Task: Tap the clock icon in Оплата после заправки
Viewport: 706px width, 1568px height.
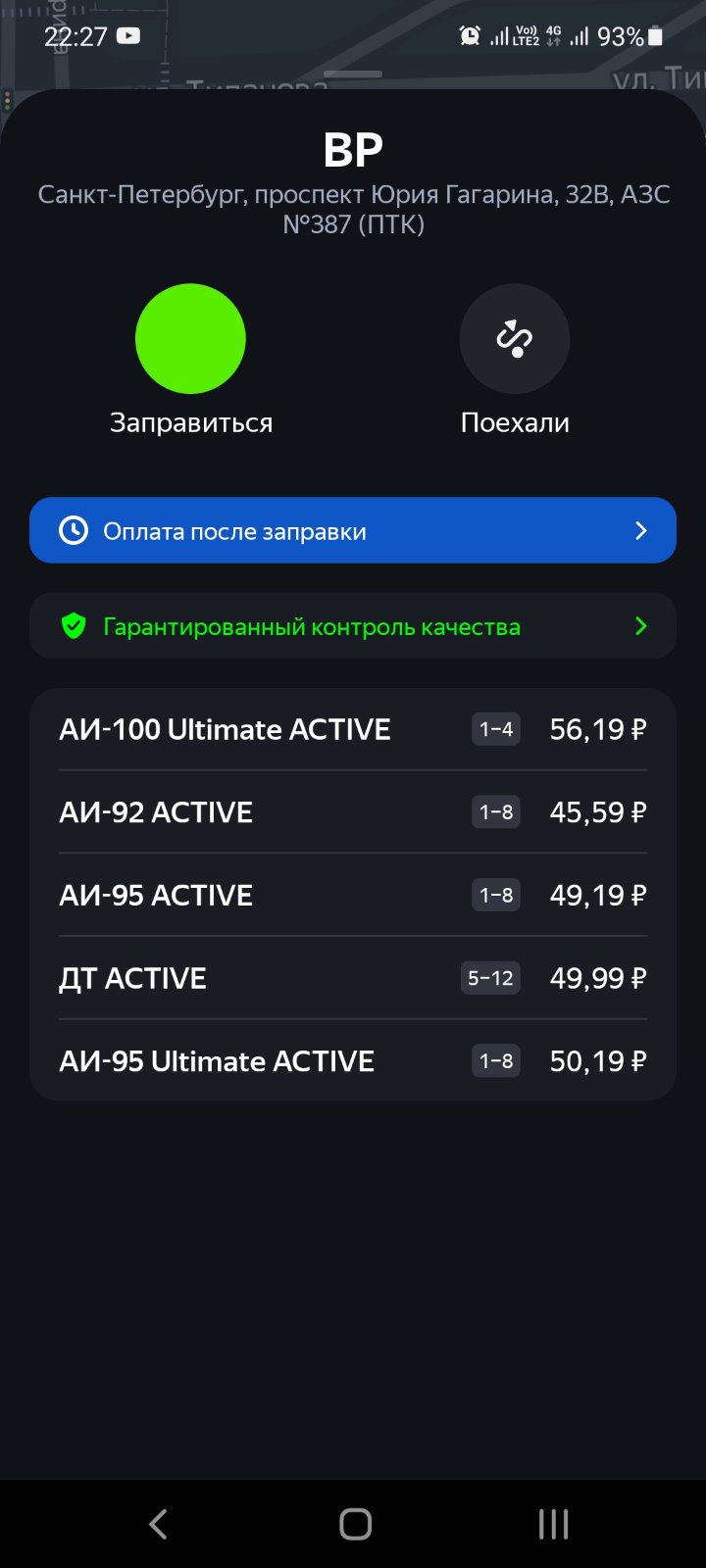Action: coord(74,530)
